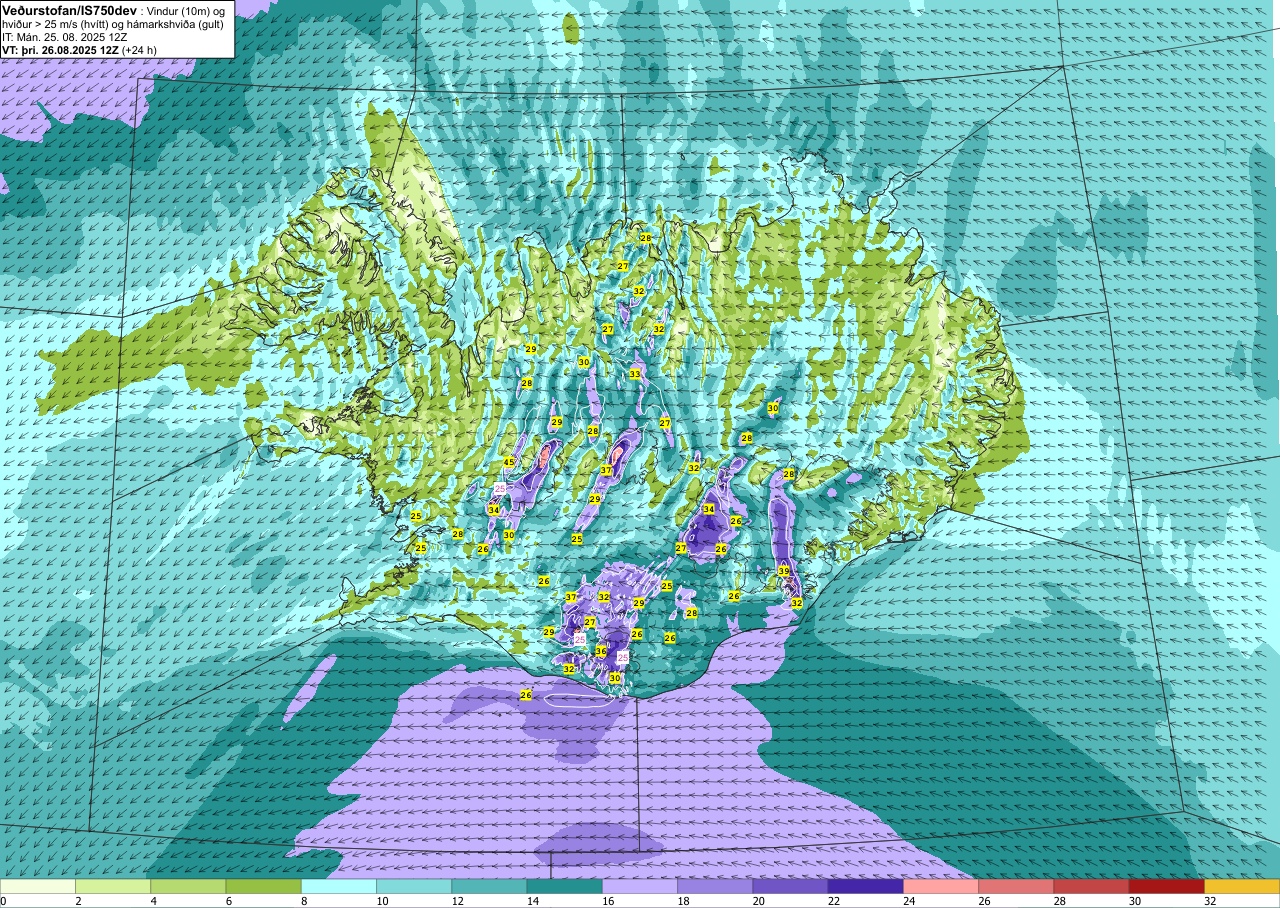Click the 0–2 m/s pale yellow legend swatch
Screen dimensions: 1280x908
[37, 886]
